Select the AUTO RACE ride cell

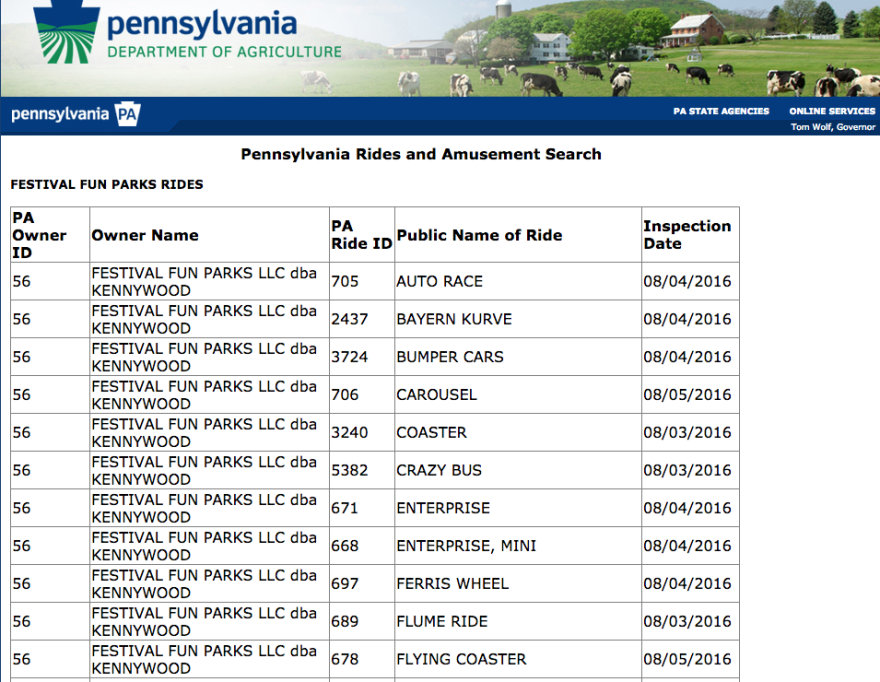(x=517, y=281)
